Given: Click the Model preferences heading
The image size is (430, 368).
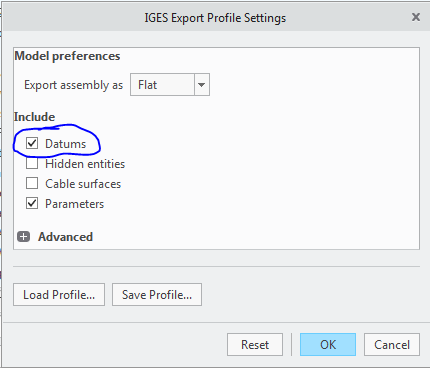Looking at the screenshot, I should [x=67, y=56].
